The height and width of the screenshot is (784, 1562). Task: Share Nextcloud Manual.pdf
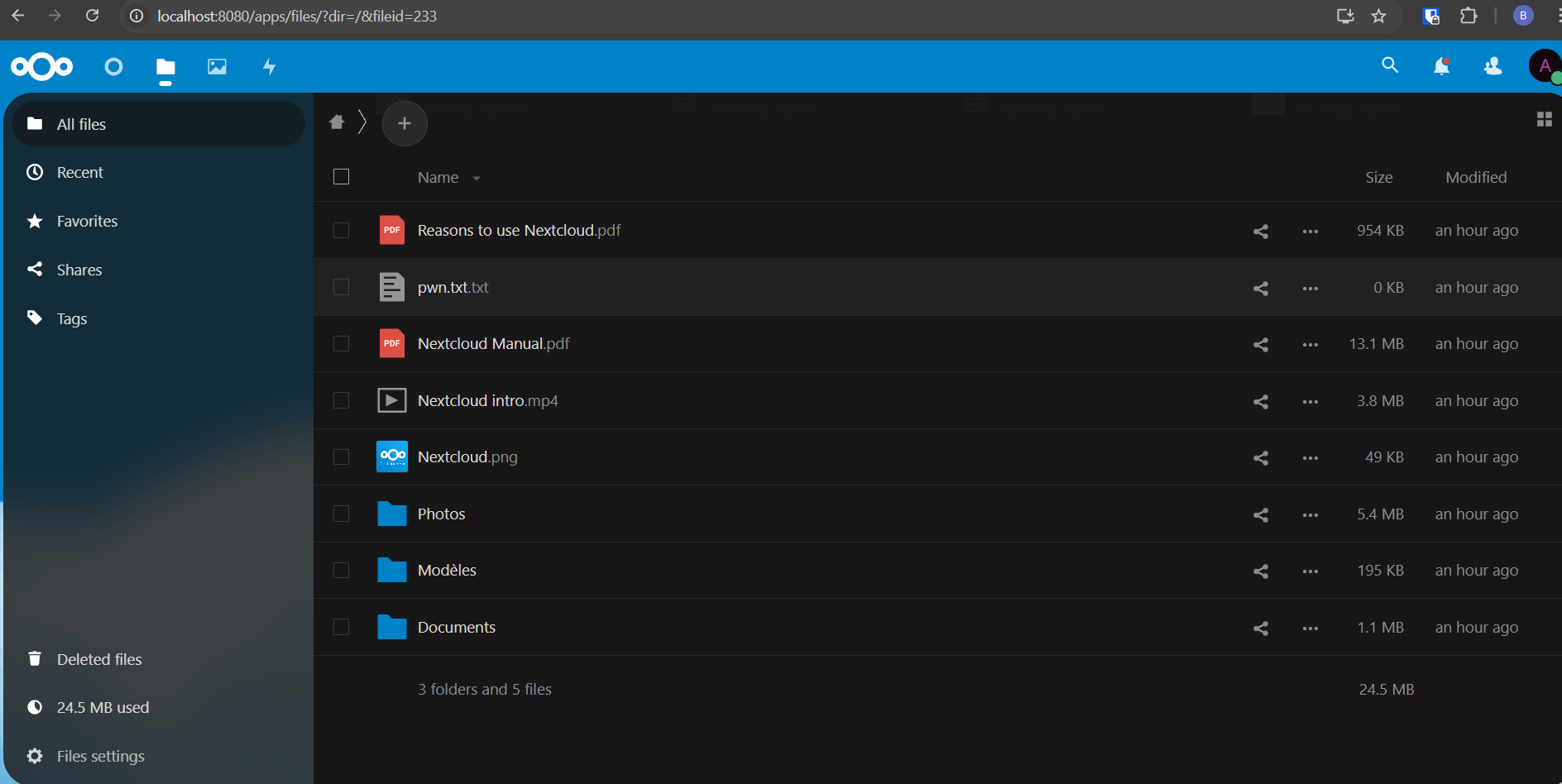1261,344
